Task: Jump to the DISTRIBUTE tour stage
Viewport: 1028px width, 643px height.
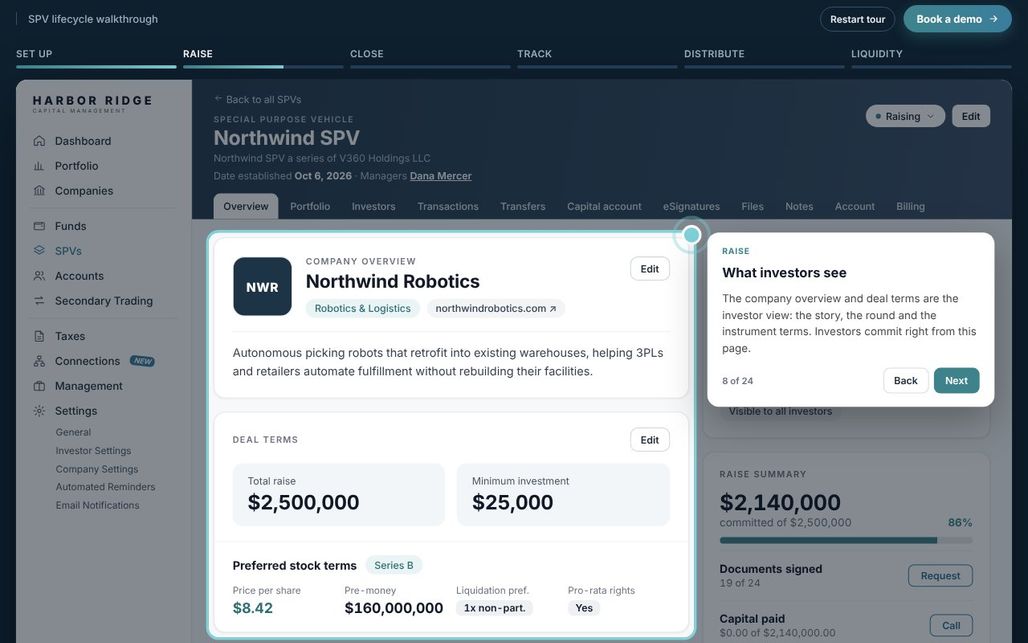Action: [x=764, y=56]
